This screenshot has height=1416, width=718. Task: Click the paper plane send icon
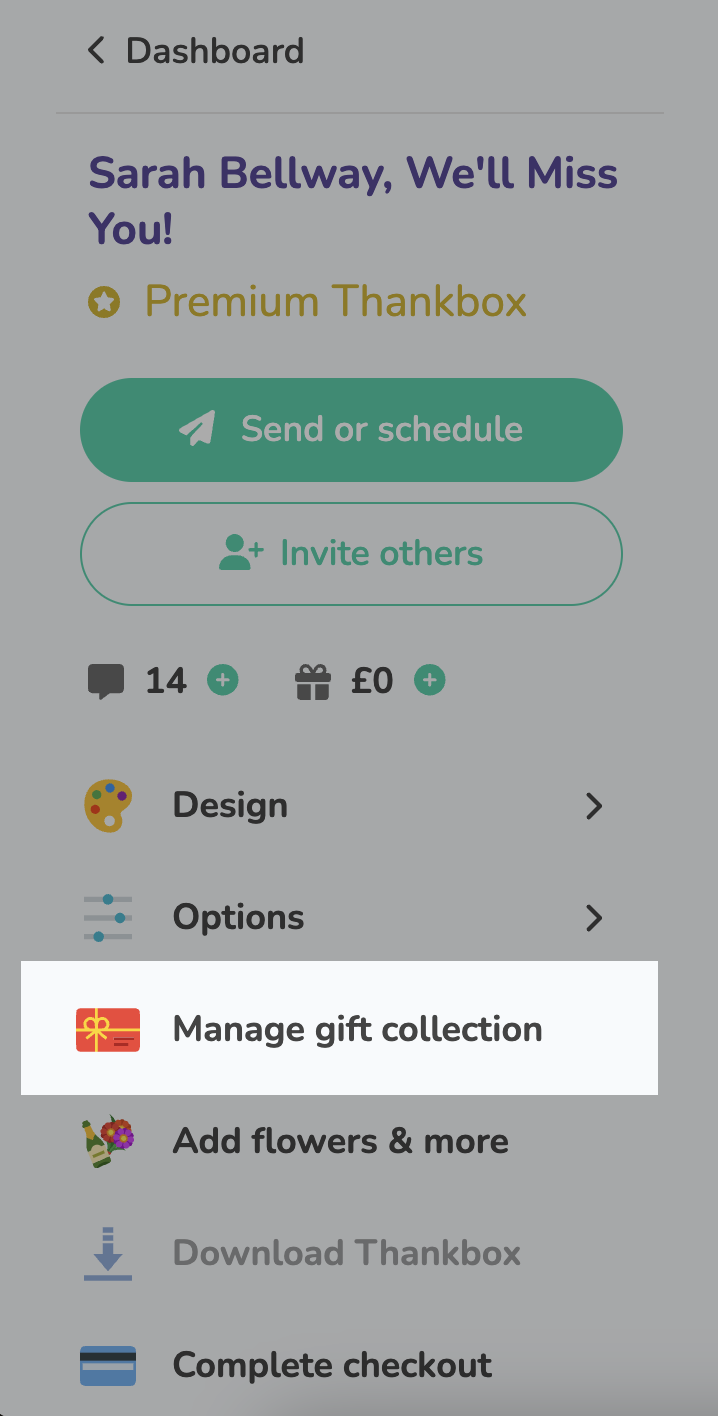point(199,428)
